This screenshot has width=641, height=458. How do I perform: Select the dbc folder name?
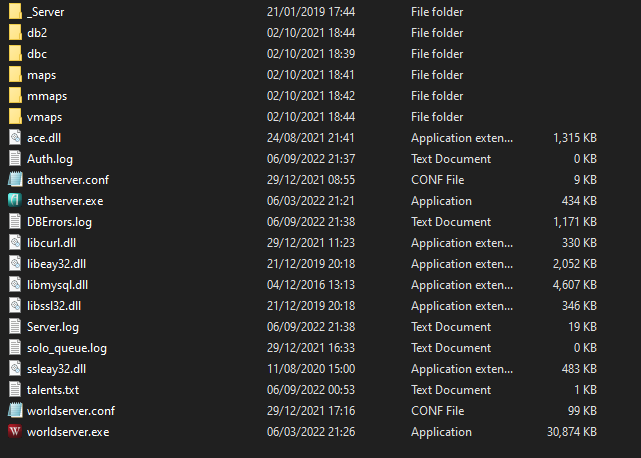(37, 54)
